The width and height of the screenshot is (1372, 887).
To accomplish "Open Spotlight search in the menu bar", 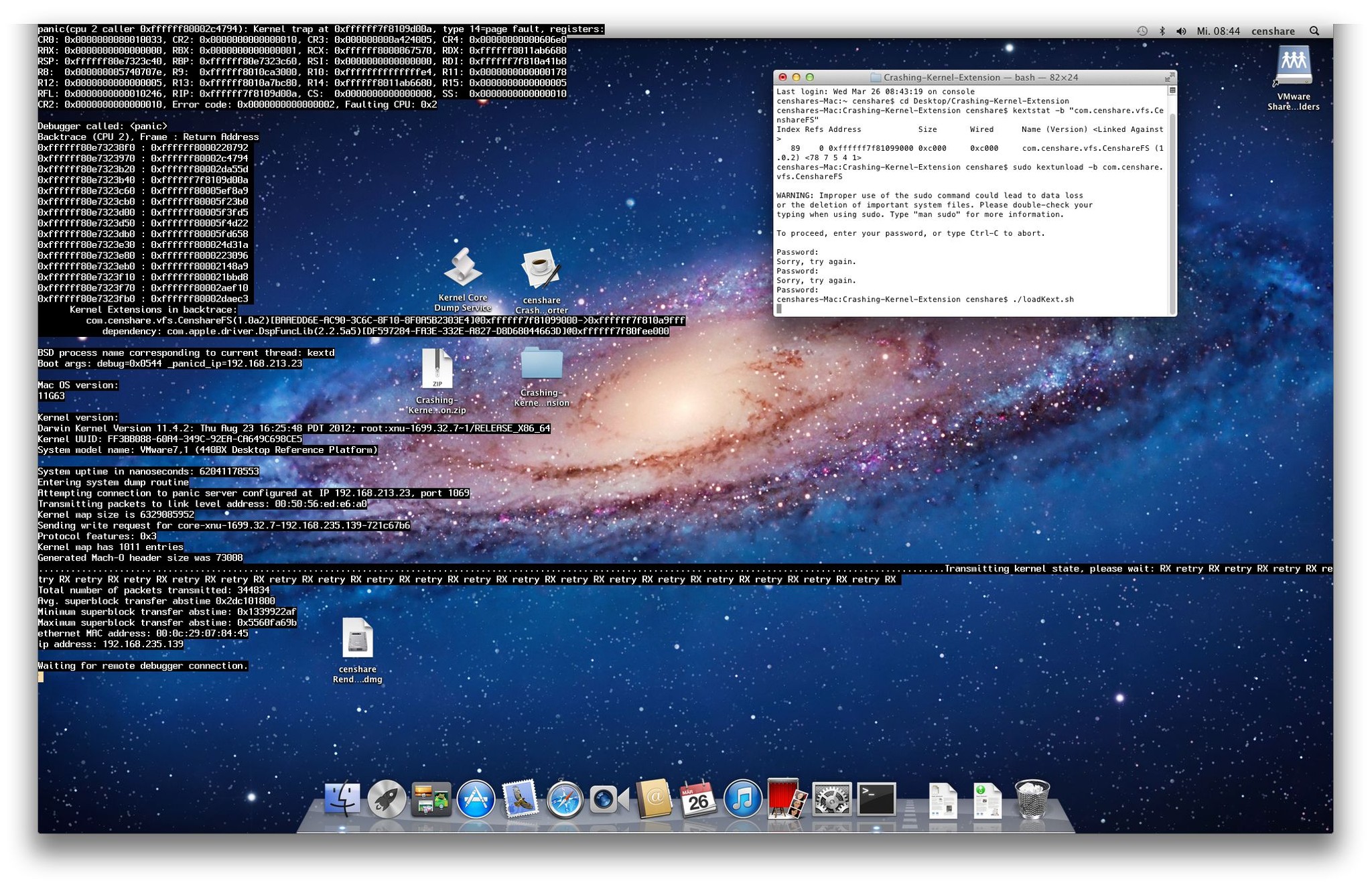I will 1314,30.
